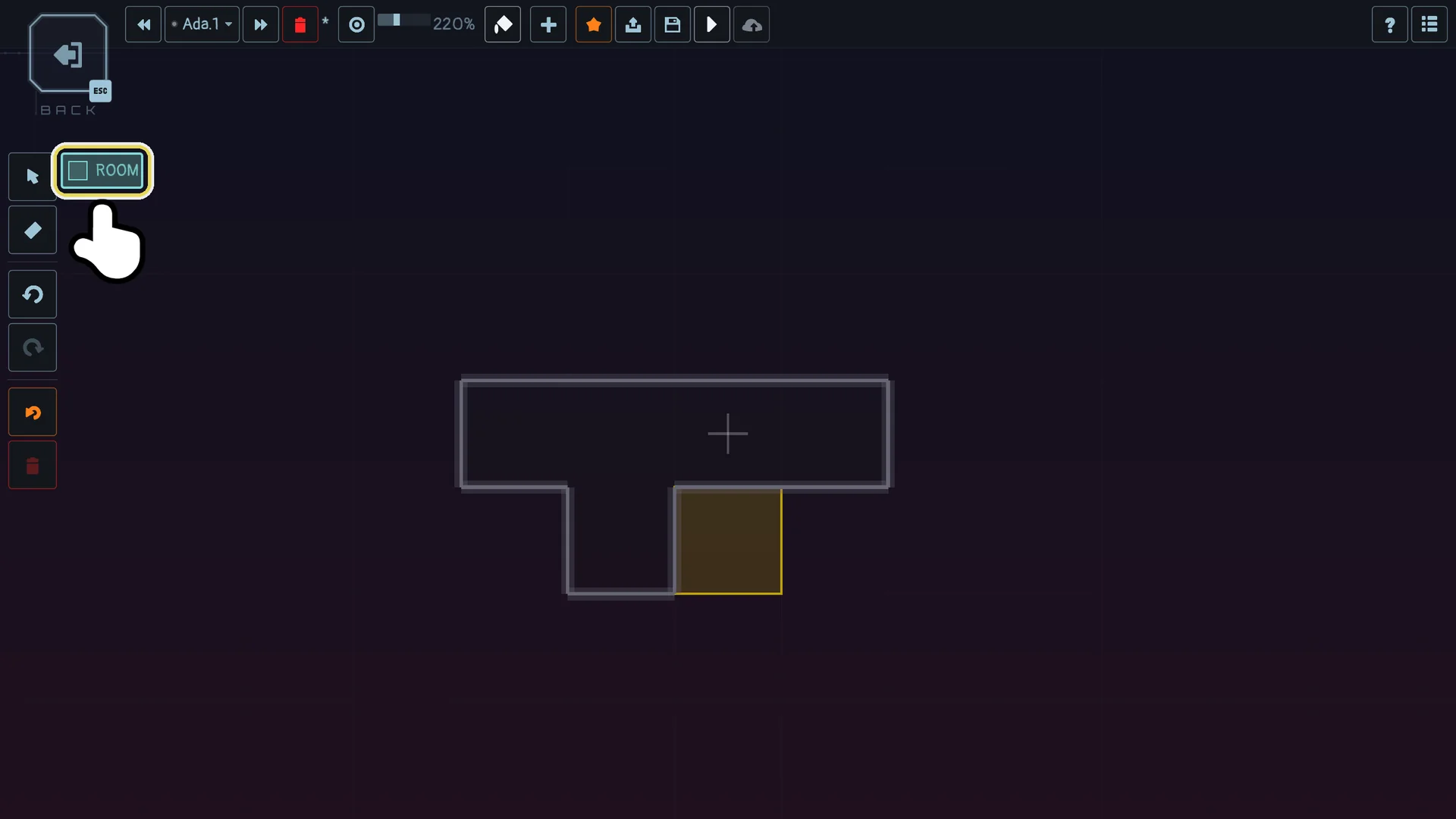Go to next ship with forward arrows
The image size is (1456, 819).
pos(261,24)
